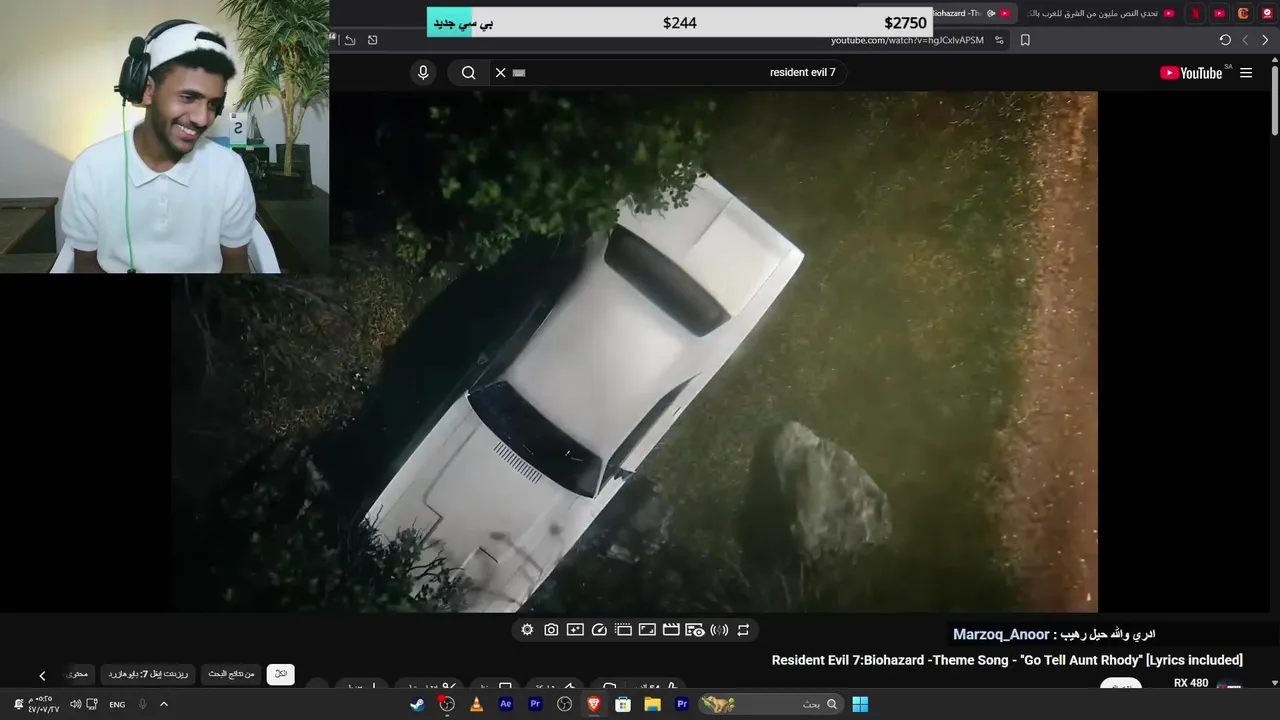The image size is (1280, 720).
Task: Click the YouTube search magnifier button
Action: (x=468, y=72)
